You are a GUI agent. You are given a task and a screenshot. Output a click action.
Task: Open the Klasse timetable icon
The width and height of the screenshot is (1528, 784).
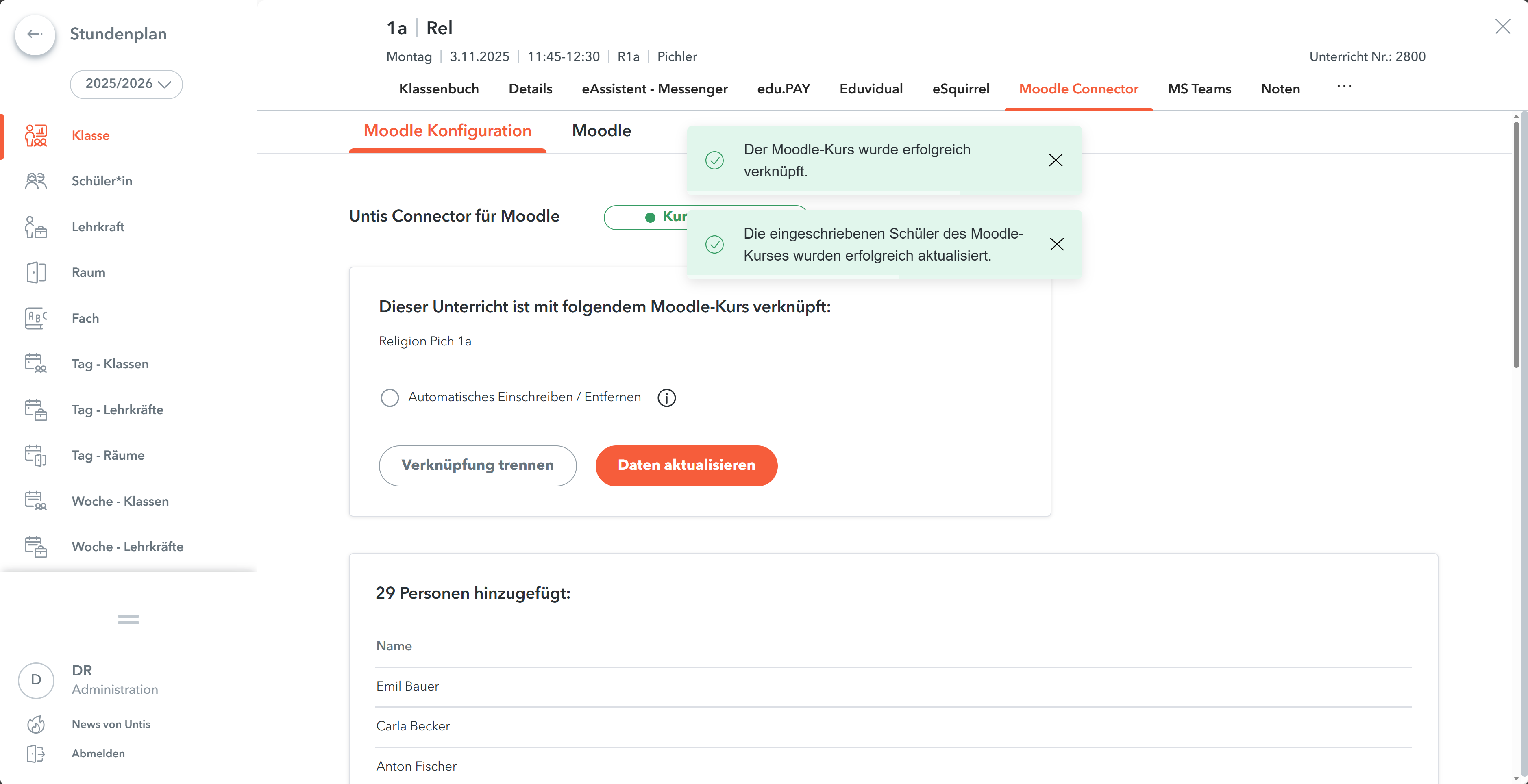36,135
